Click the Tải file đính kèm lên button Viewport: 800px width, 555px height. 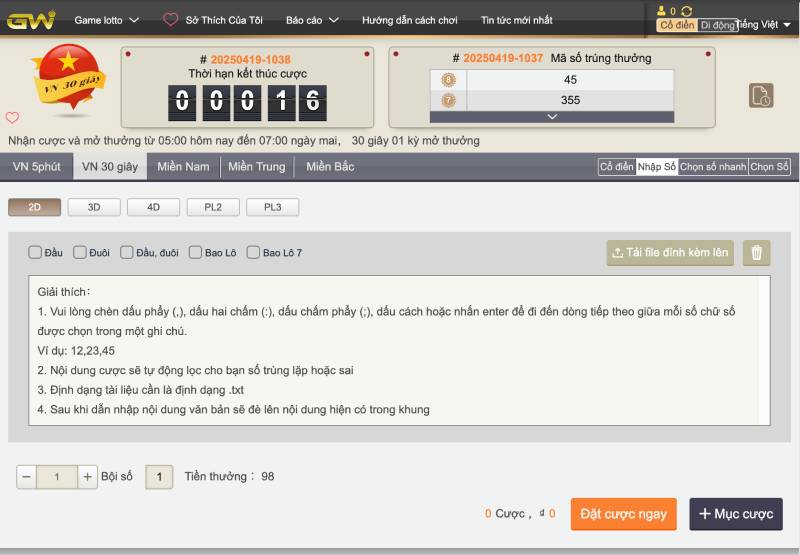click(x=670, y=253)
